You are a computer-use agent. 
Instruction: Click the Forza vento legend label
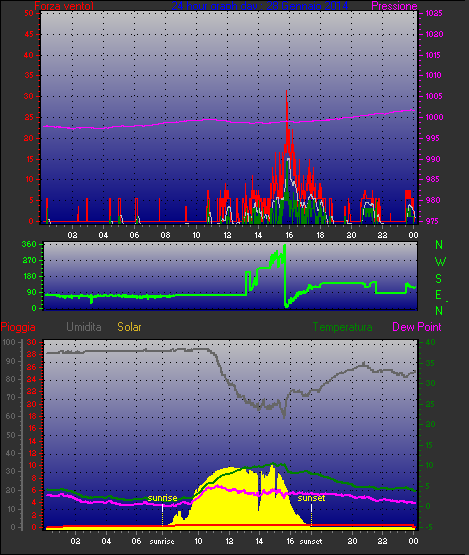64,6
